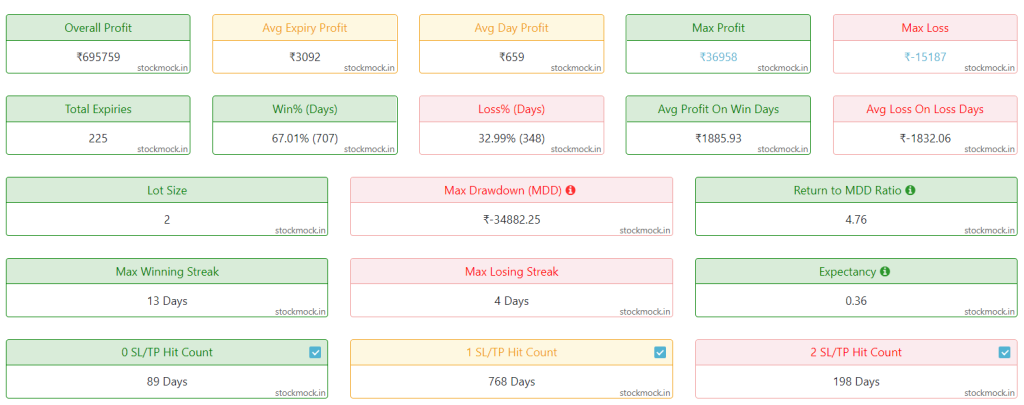This screenshot has height=405, width=1024.
Task: Select the Loss% value 32.99% (348)
Action: click(x=511, y=138)
